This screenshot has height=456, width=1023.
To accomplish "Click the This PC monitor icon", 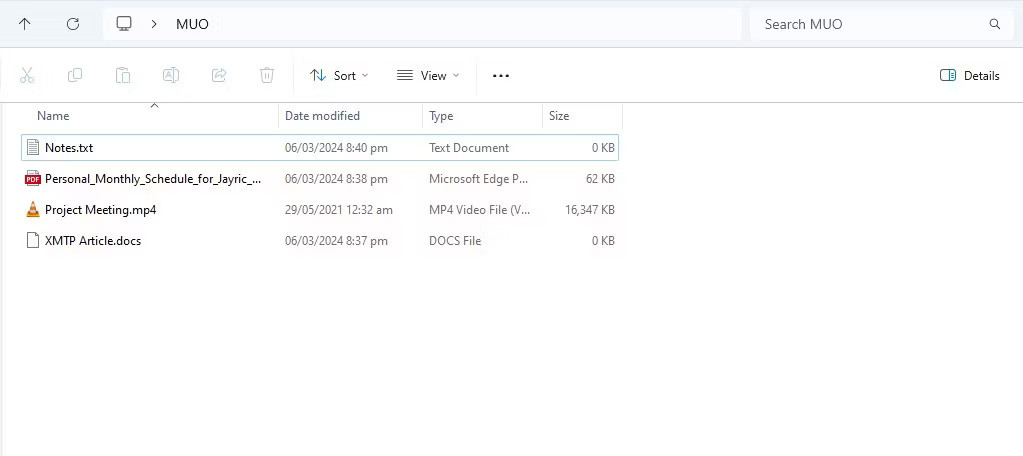I will coord(124,24).
